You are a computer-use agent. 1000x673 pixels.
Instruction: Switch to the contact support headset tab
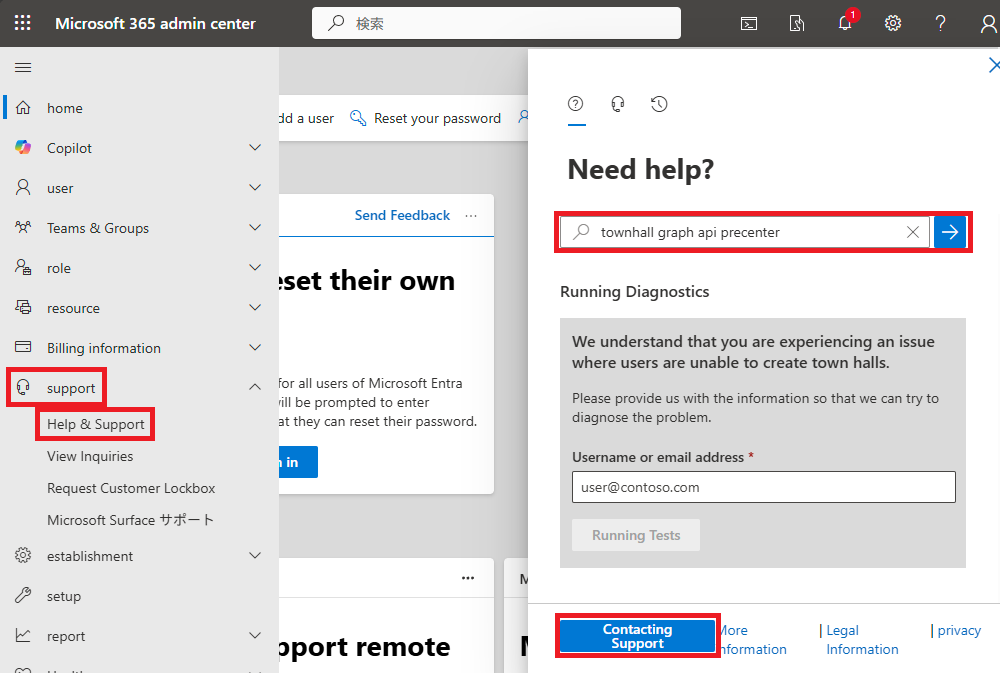coord(617,104)
